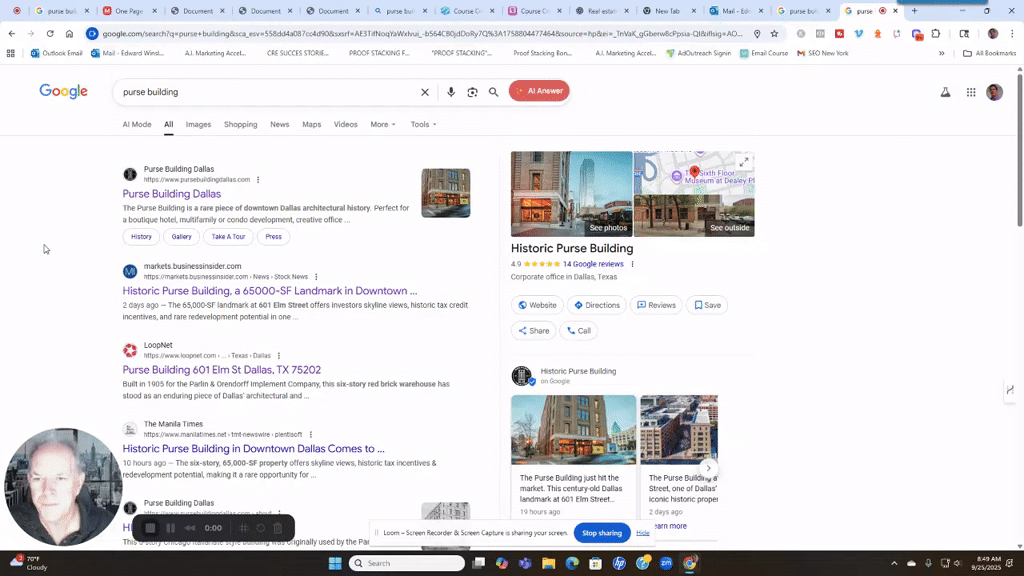
Task: Open Purse Building 601 Elm St result
Action: pyautogui.click(x=221, y=370)
